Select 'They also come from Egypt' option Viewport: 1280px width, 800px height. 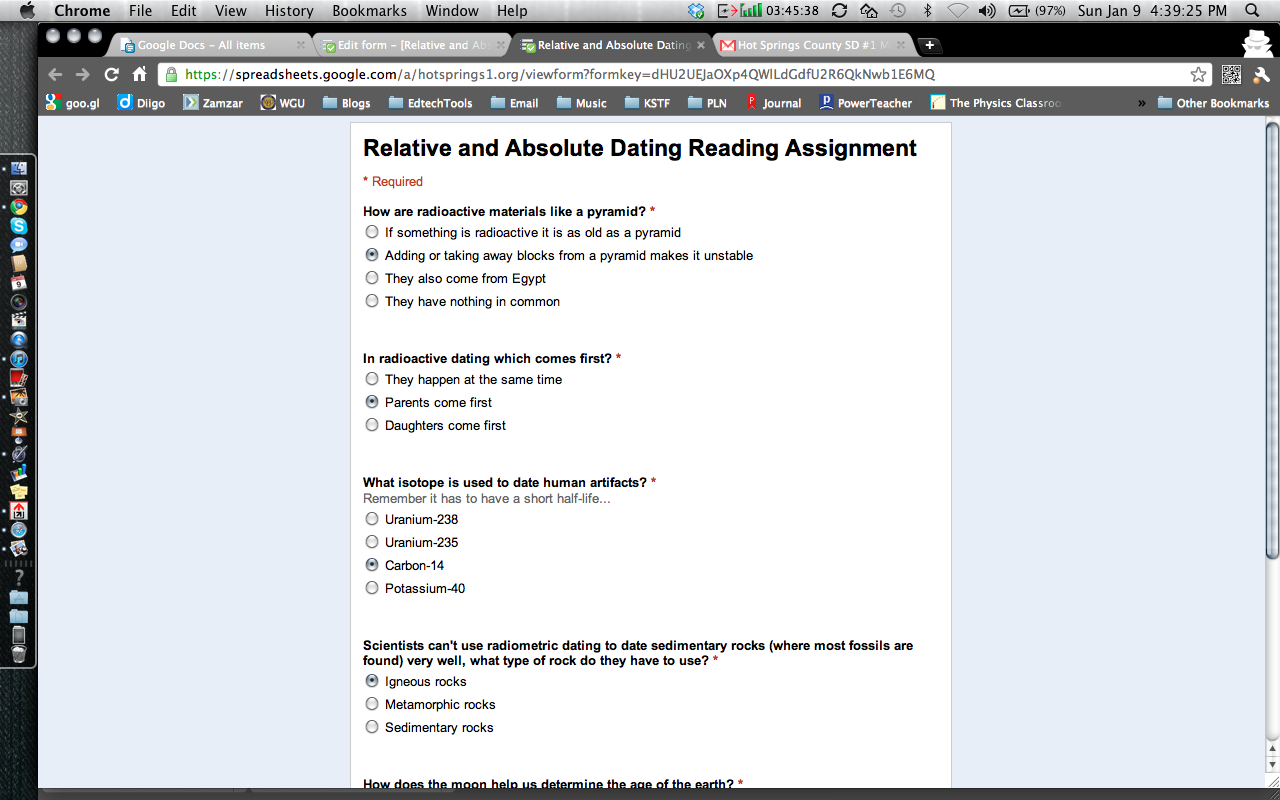(x=372, y=278)
